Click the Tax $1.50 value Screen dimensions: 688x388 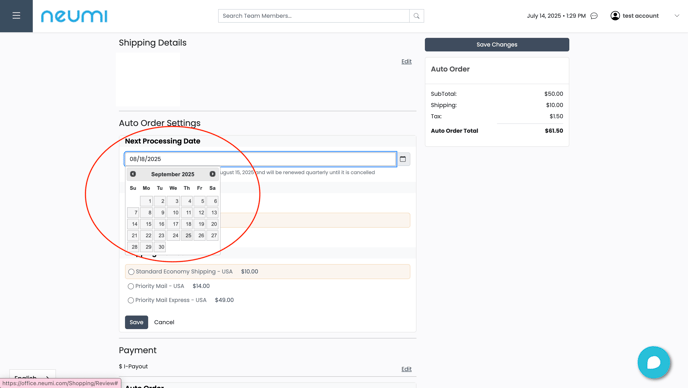tap(556, 116)
